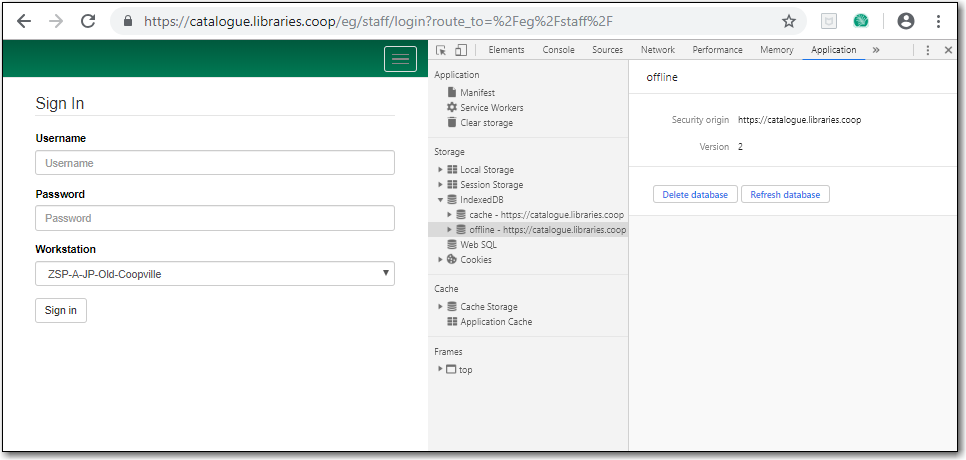Bookmark this page with the star icon
The image size is (966, 460).
[x=789, y=21]
